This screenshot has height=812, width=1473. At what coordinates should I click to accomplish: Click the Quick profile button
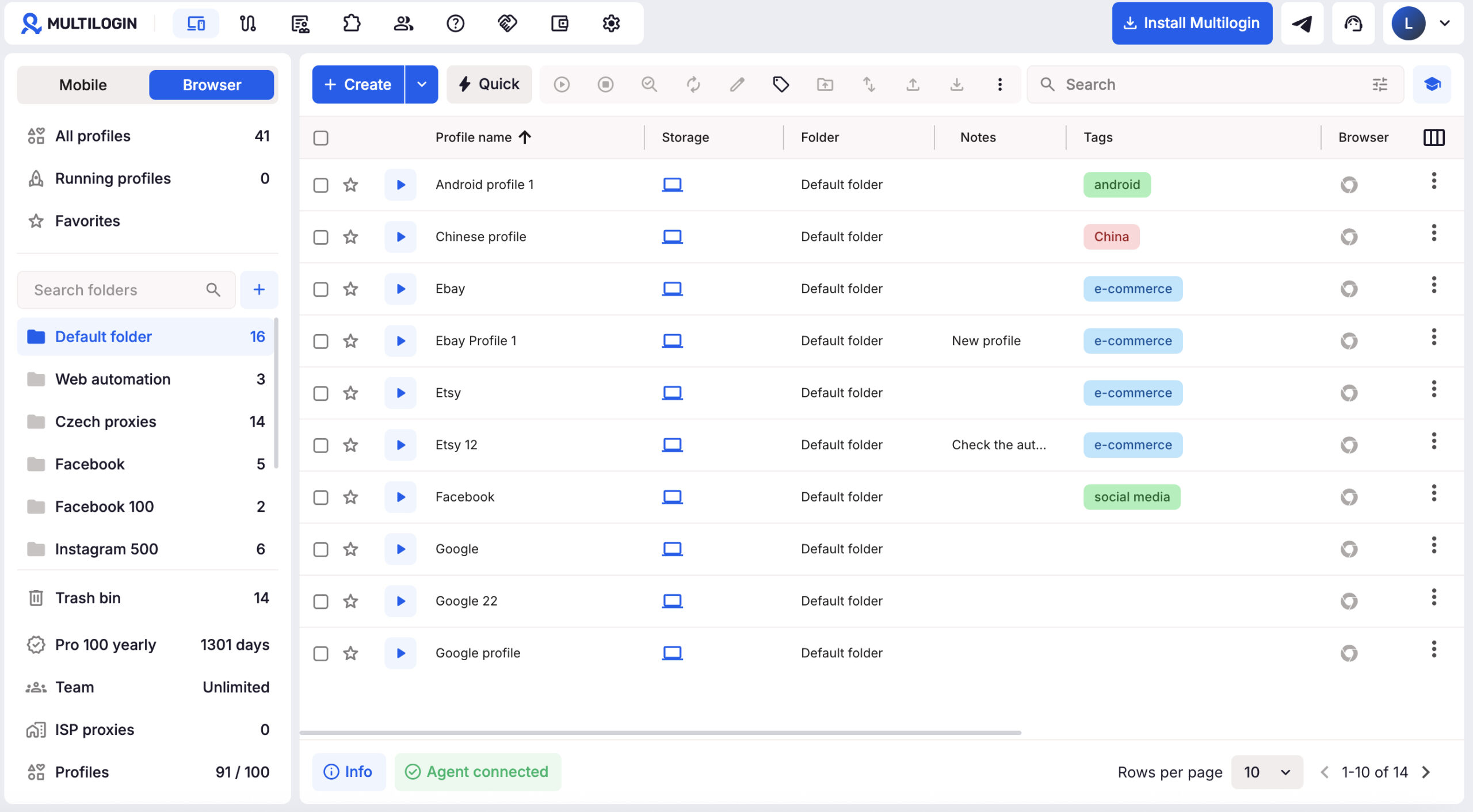coord(489,85)
